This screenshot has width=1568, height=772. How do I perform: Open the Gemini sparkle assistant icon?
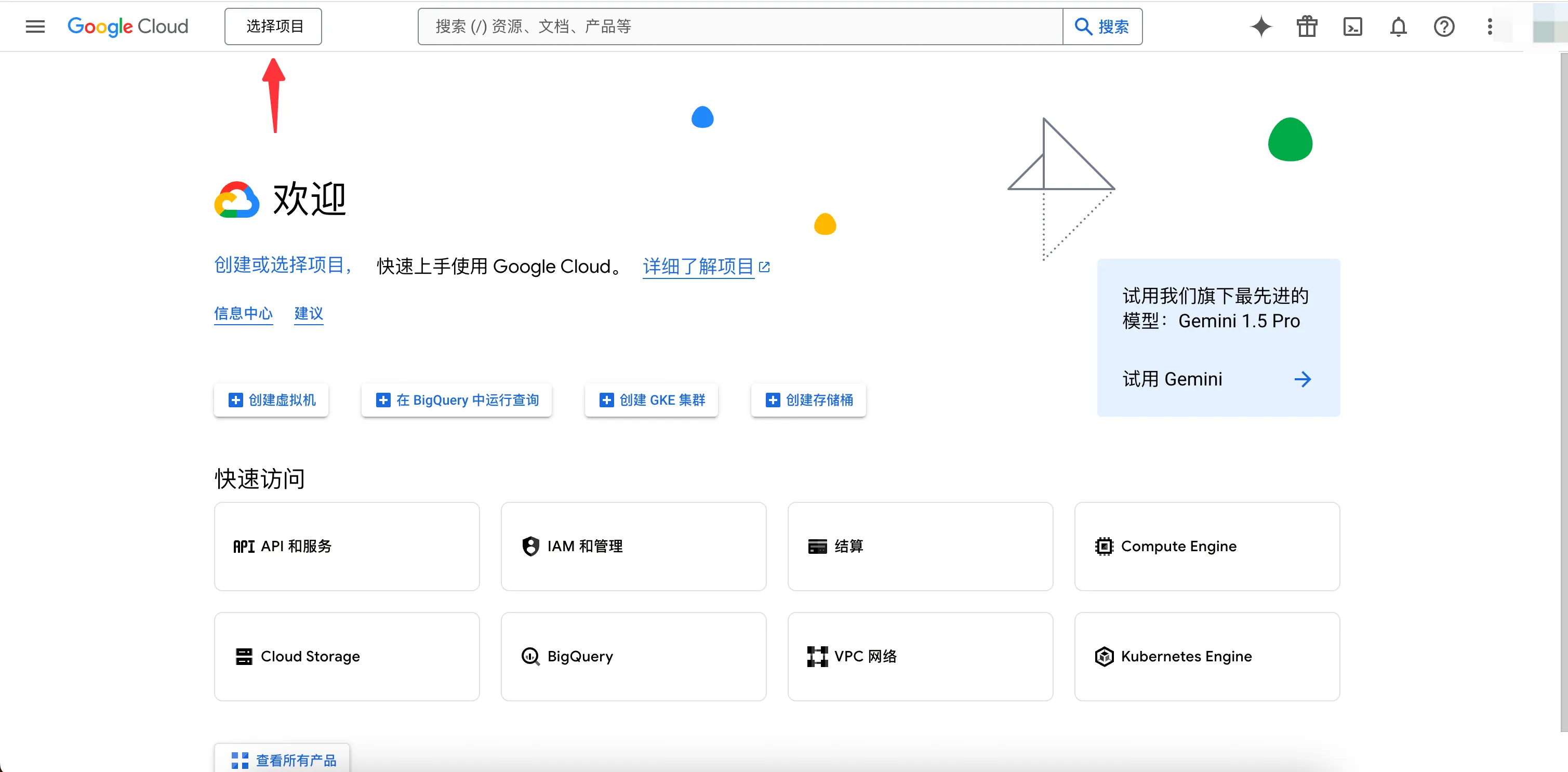tap(1261, 26)
